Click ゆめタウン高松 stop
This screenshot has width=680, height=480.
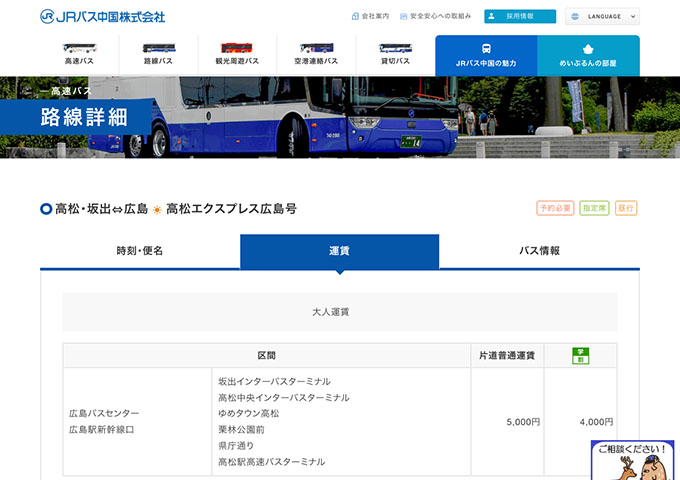[249, 414]
